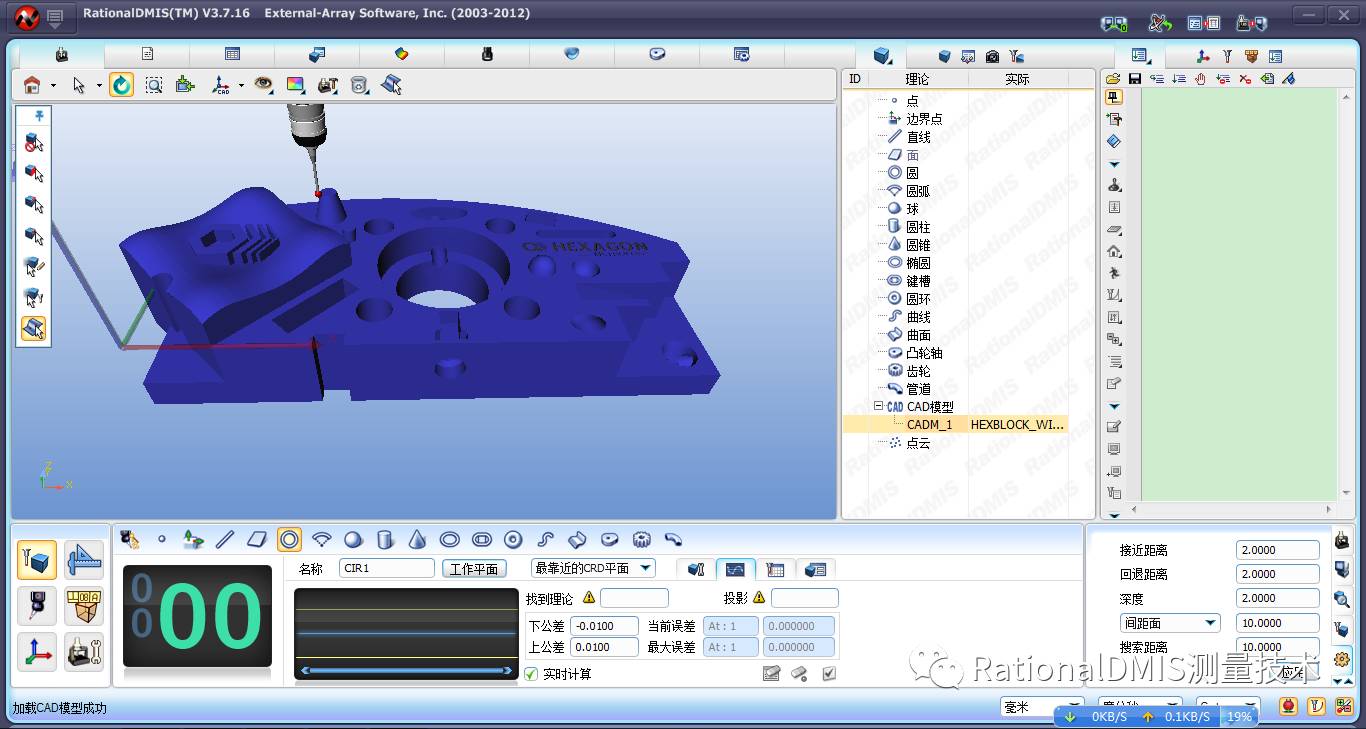Select the circle feature icon in measurement toolbar
Image resolution: width=1366 pixels, height=729 pixels.
[289, 540]
